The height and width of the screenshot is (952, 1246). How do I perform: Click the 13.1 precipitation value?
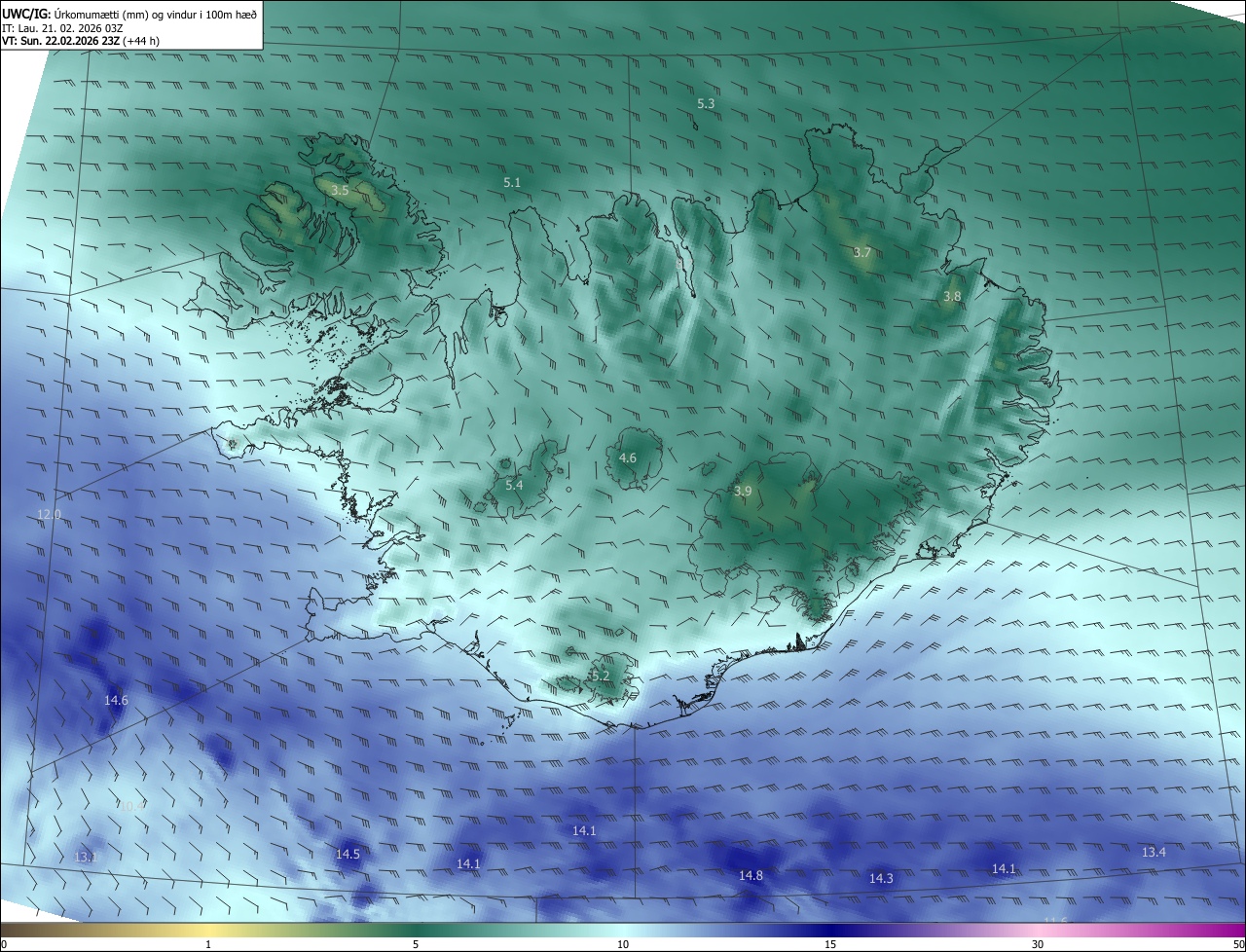click(x=86, y=857)
